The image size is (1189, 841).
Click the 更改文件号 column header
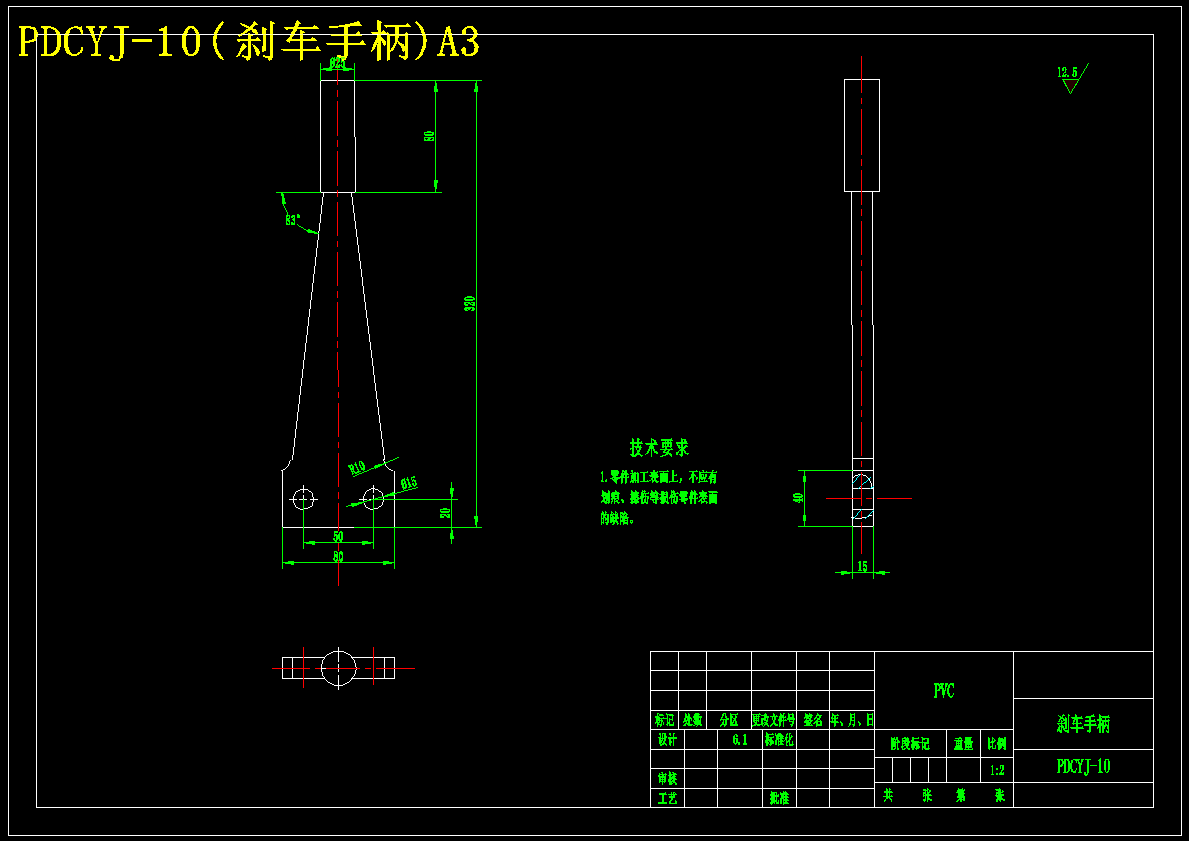click(x=773, y=720)
